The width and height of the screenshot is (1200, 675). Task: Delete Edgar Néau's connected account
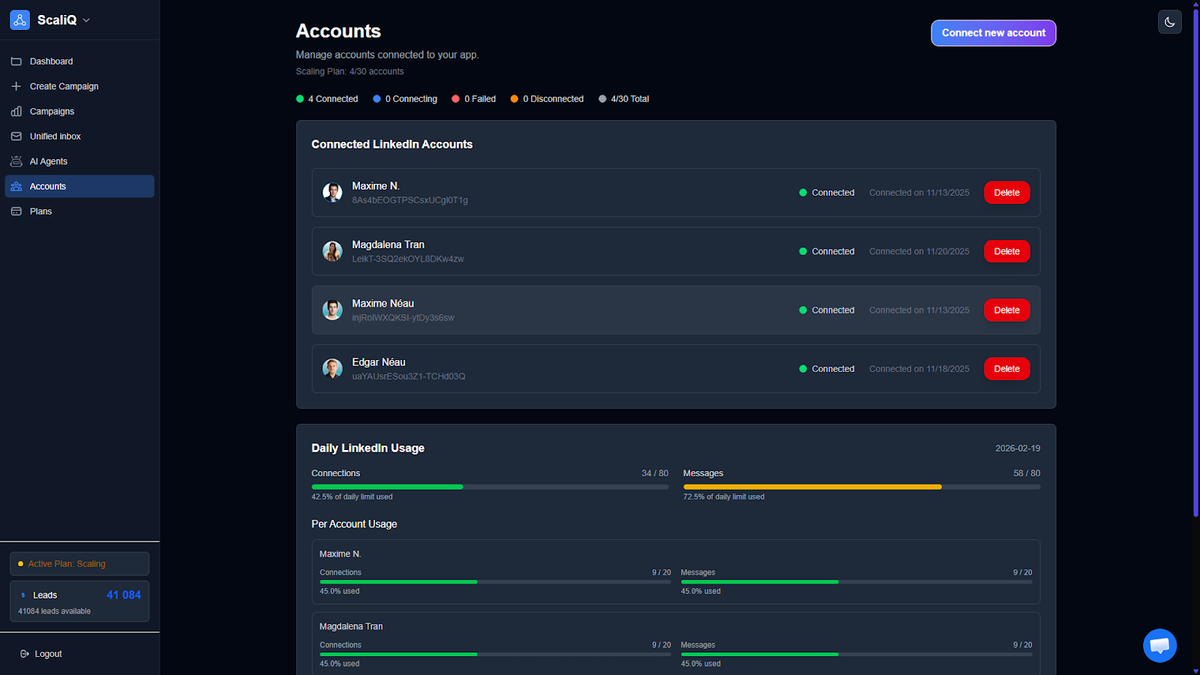tap(1006, 368)
